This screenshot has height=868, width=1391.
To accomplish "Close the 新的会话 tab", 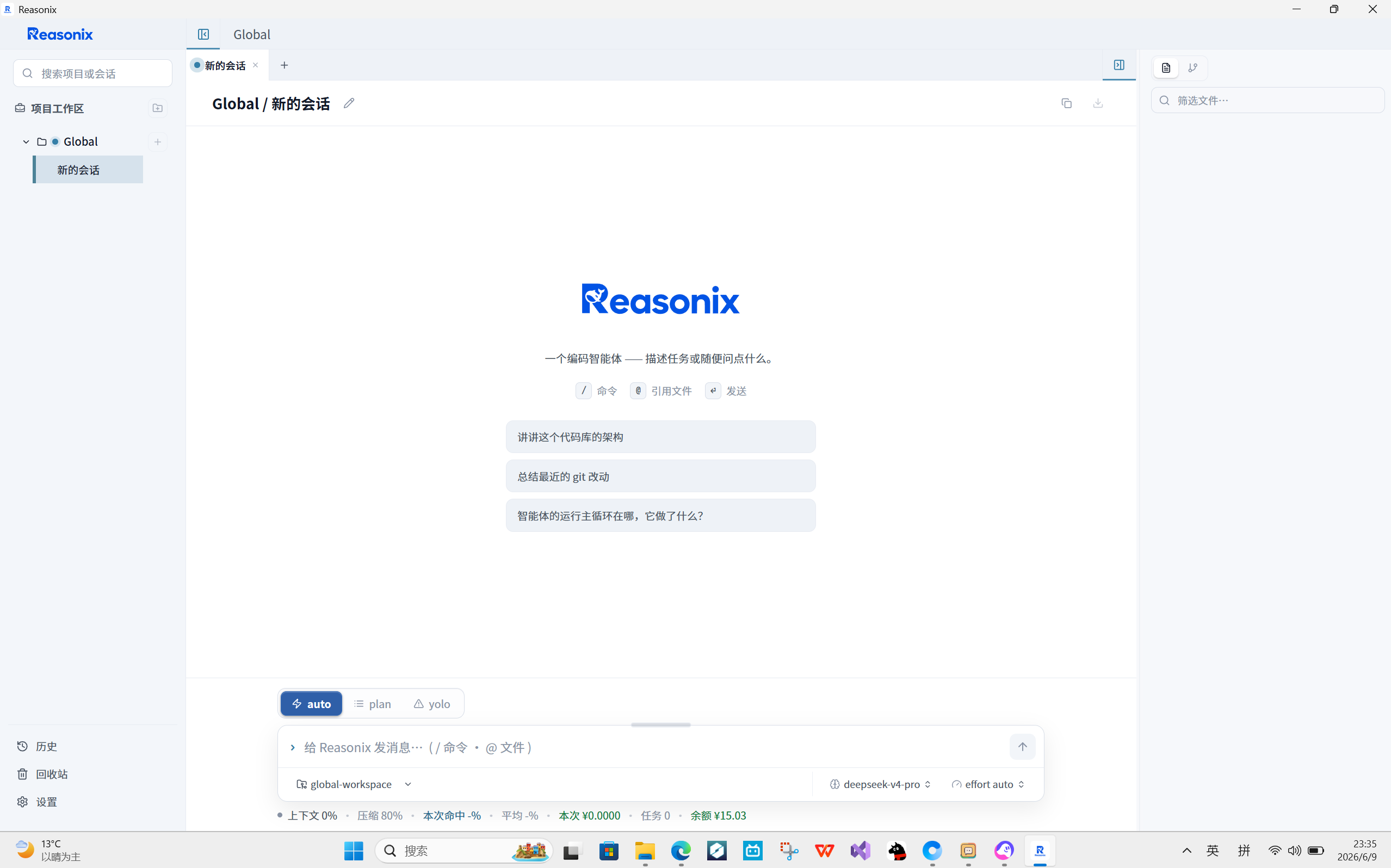I will [x=256, y=65].
